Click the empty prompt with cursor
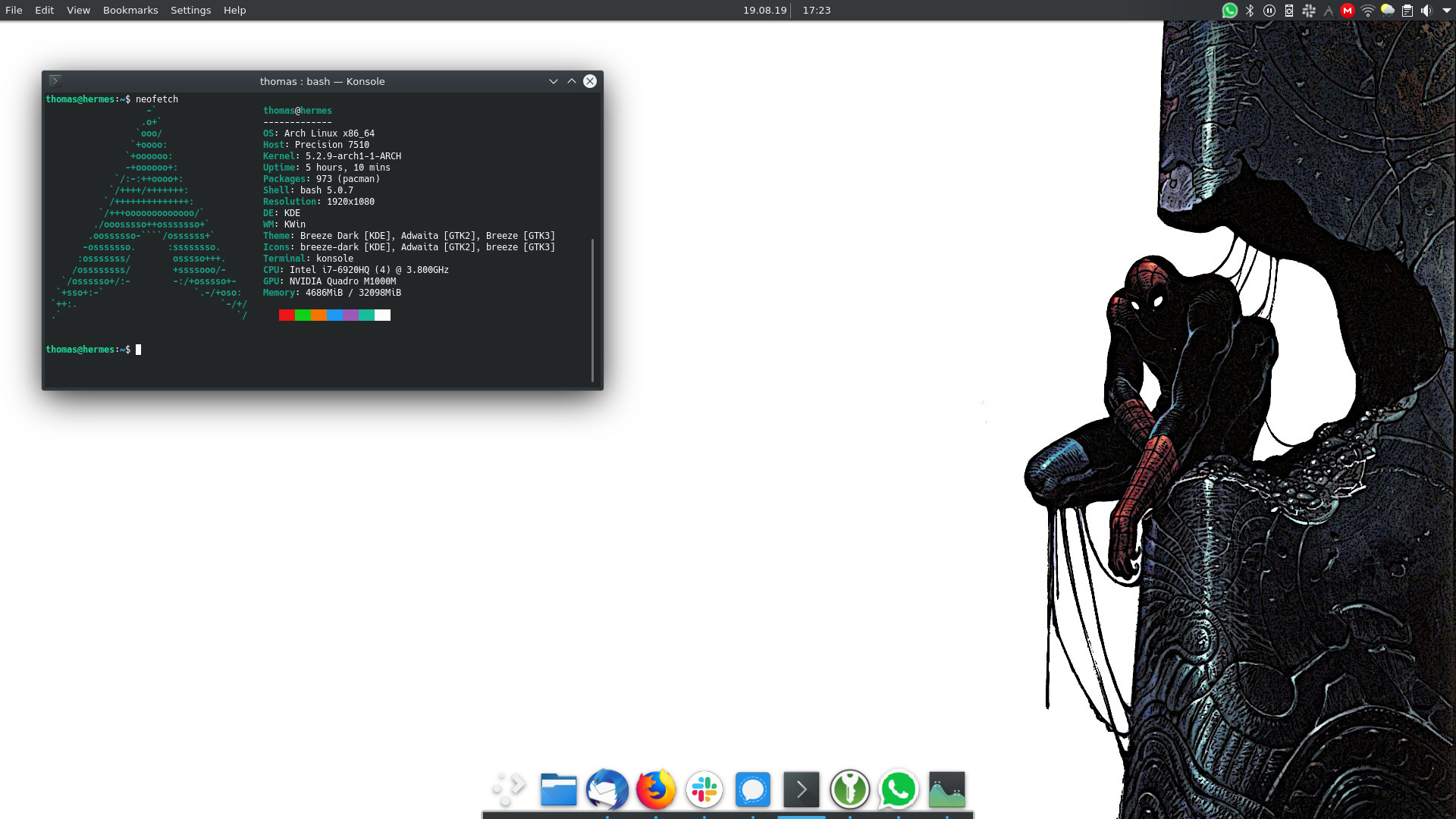 point(93,350)
